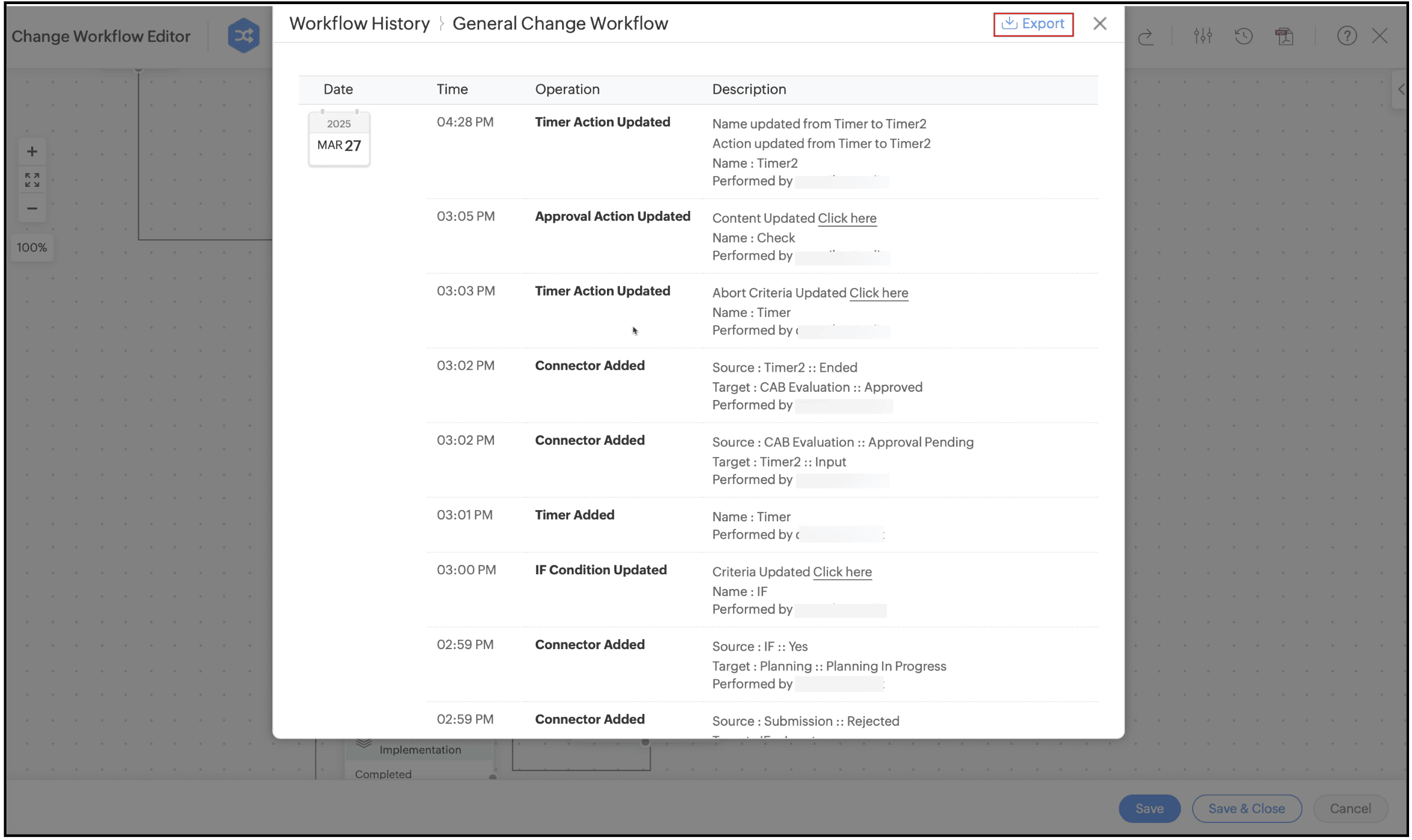Open Criteria Updated Click here link
This screenshot has height=840, width=1412.
(x=842, y=571)
